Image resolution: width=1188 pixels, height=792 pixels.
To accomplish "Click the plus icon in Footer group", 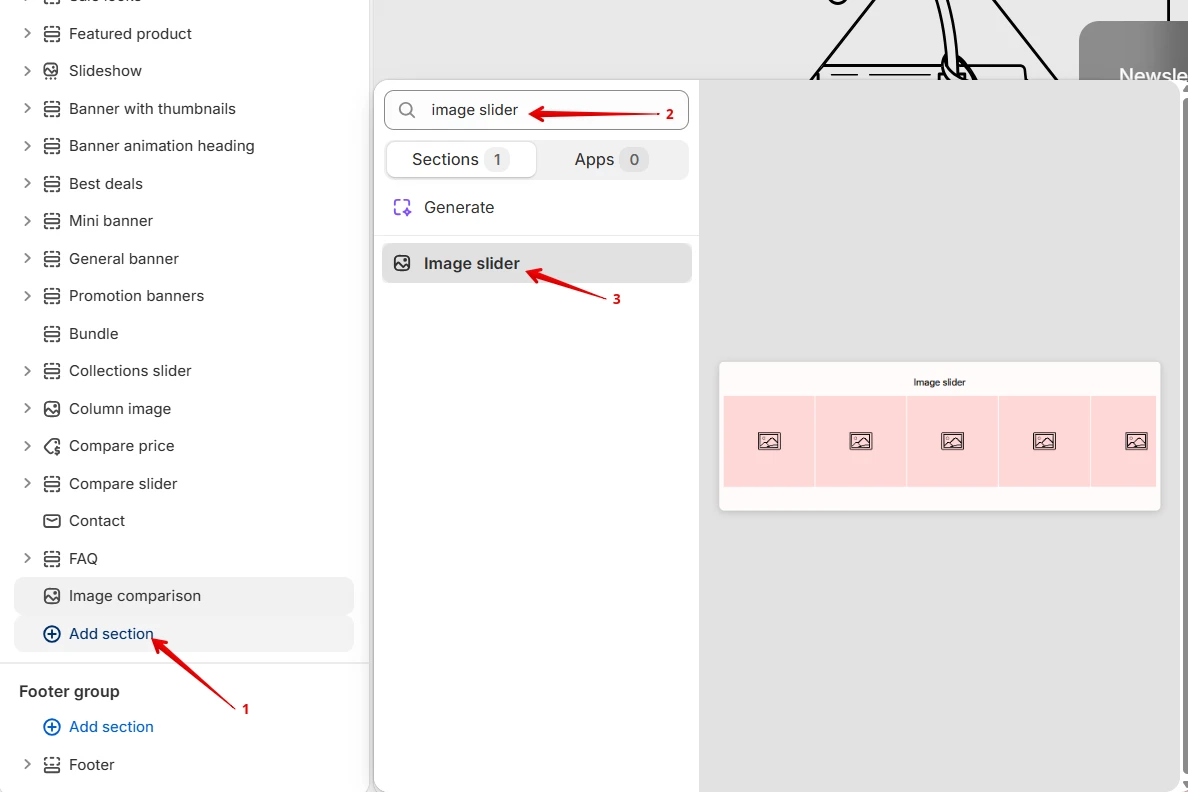I will pos(52,728).
